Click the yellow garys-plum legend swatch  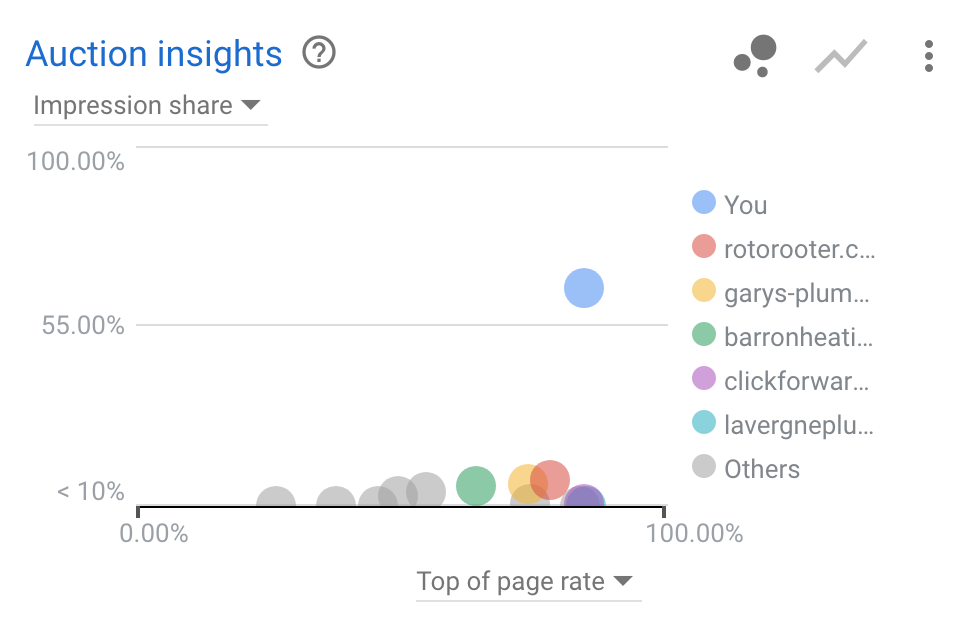(704, 291)
